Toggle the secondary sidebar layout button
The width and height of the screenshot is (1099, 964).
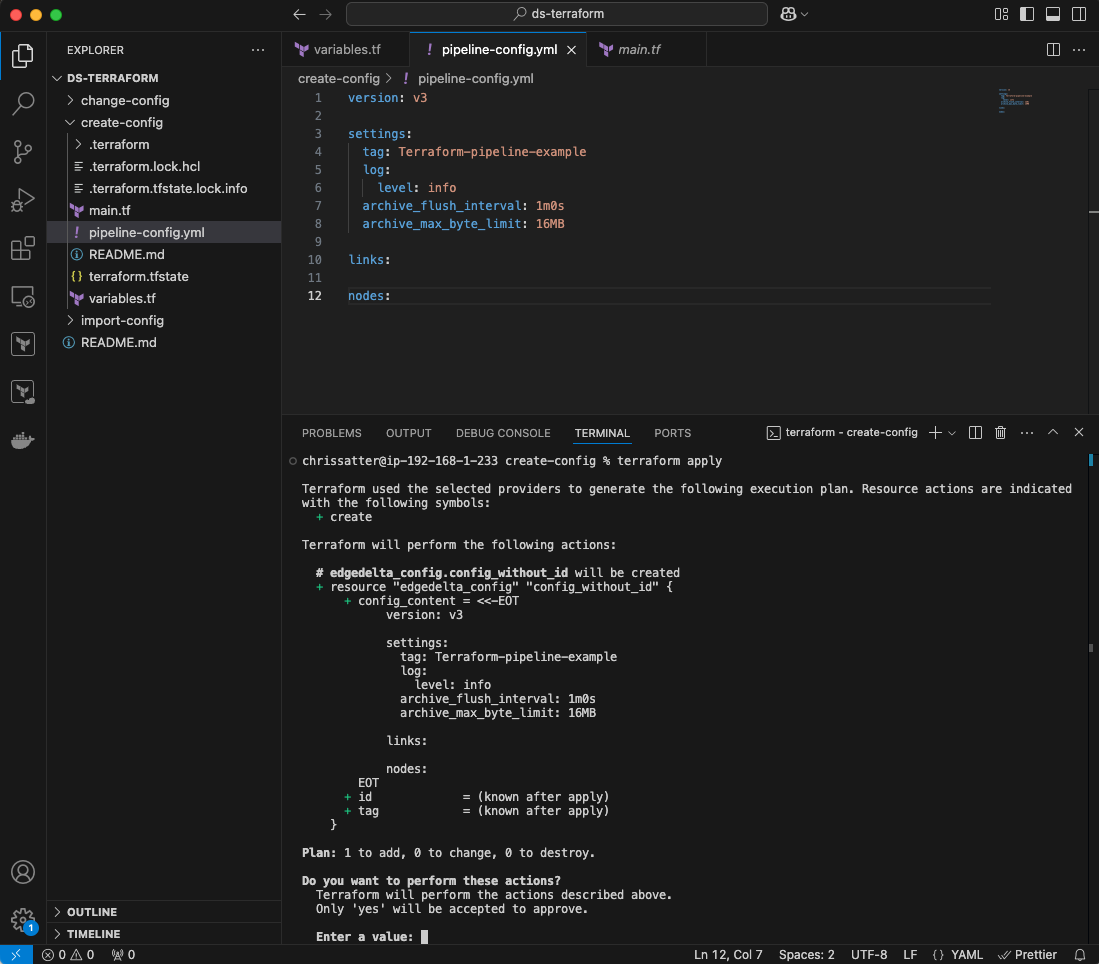[x=1078, y=14]
